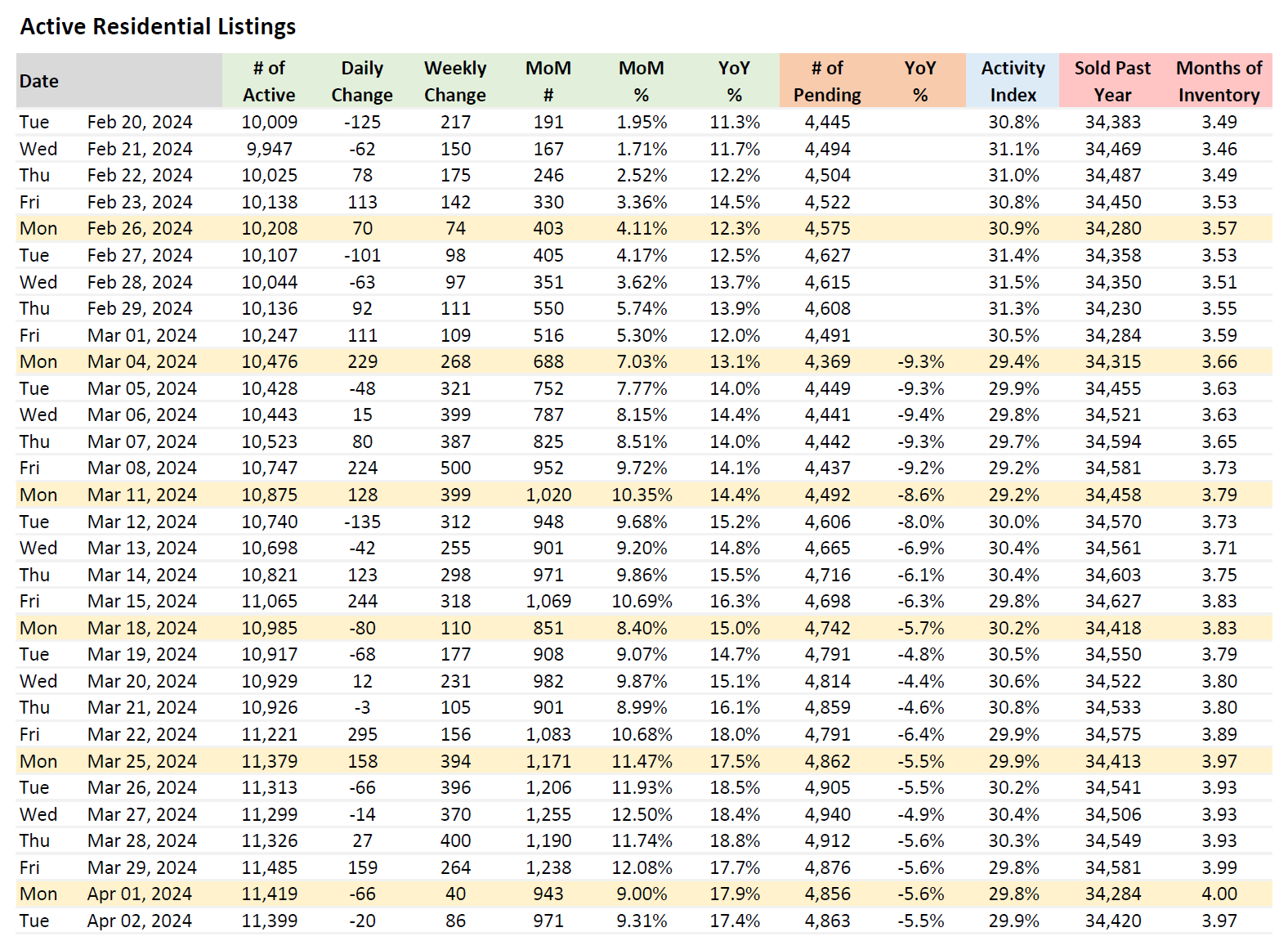Click the daily change value -135
Screen dimensions: 1288x950
click(362, 522)
